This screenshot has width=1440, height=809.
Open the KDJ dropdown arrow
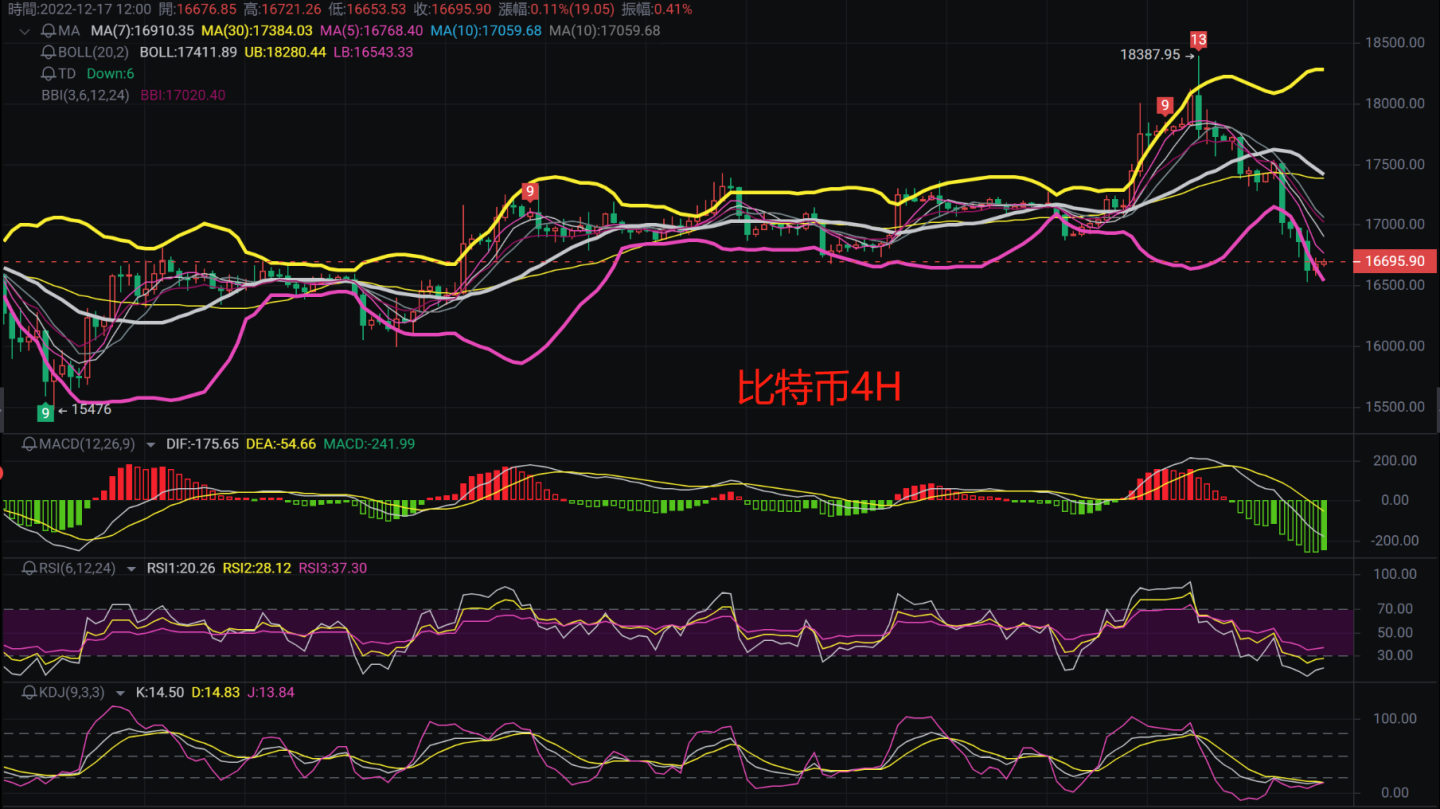click(118, 691)
